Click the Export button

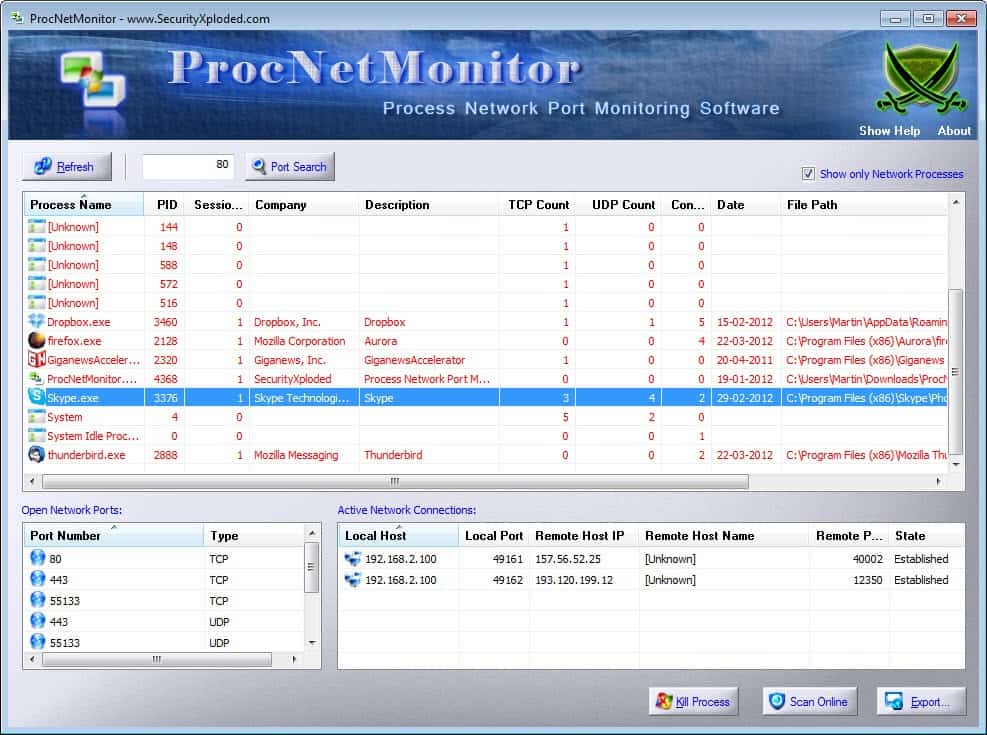[920, 700]
